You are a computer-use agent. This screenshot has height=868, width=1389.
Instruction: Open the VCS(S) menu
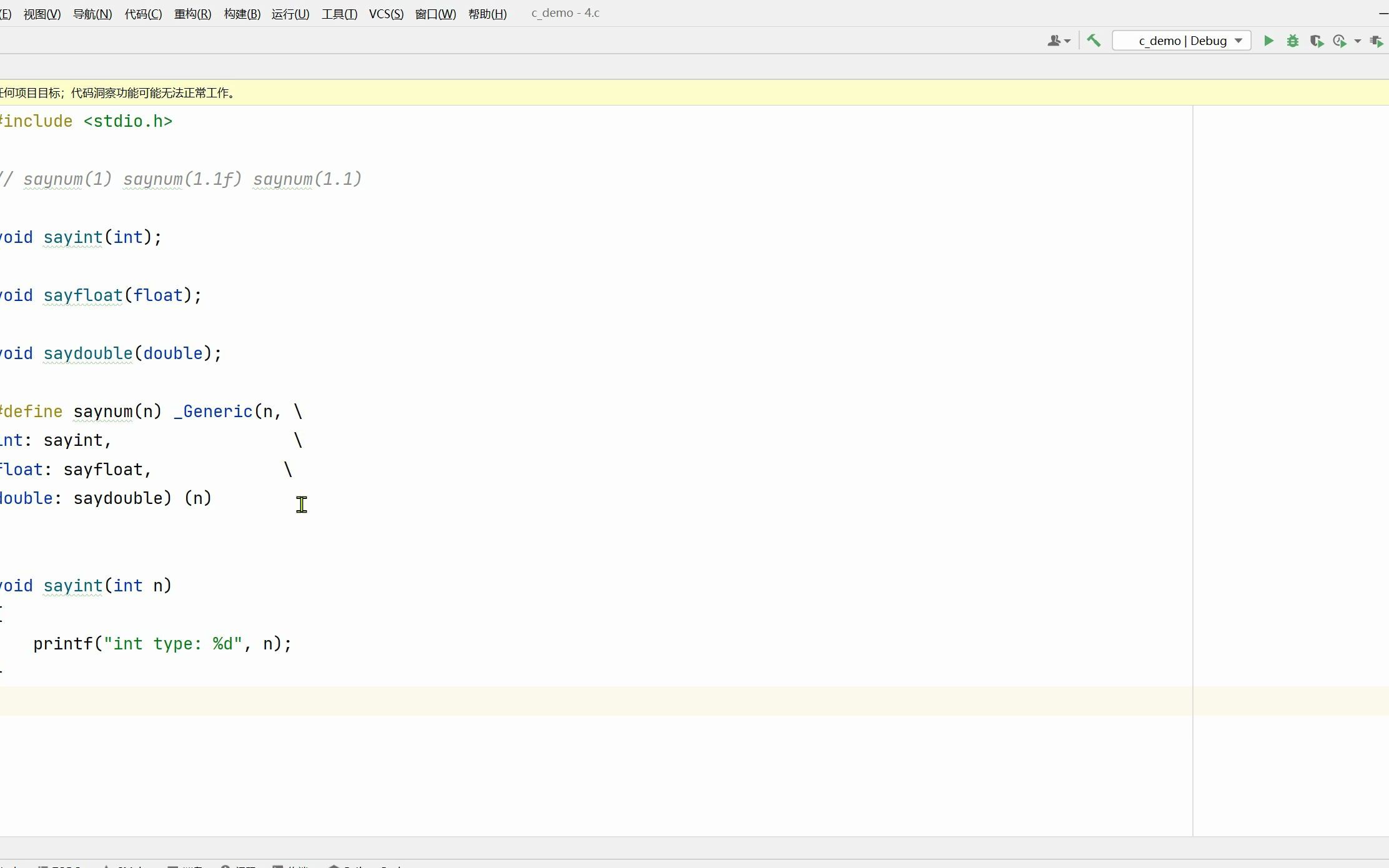click(386, 14)
